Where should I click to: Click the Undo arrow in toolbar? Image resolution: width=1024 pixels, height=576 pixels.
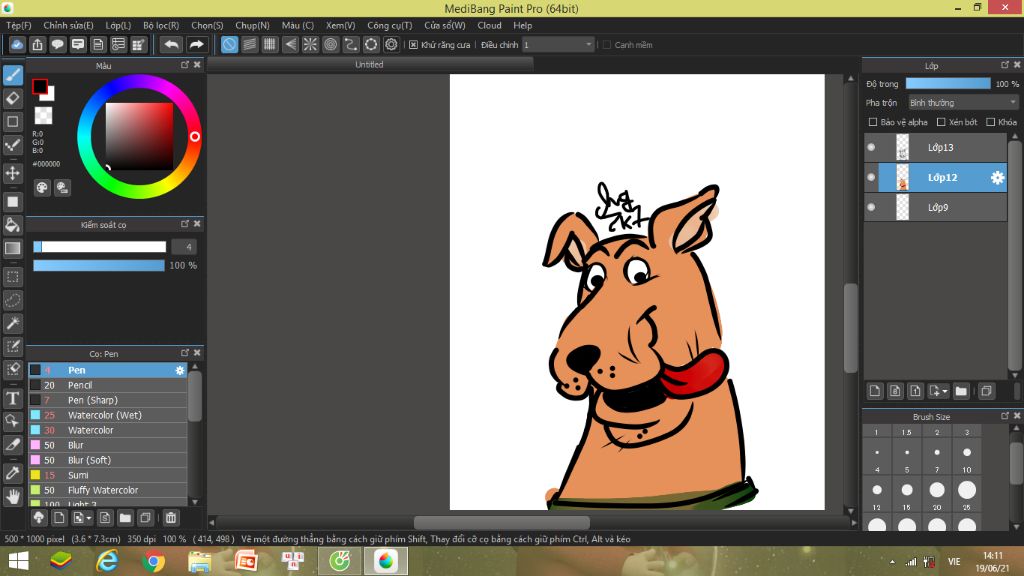(171, 44)
